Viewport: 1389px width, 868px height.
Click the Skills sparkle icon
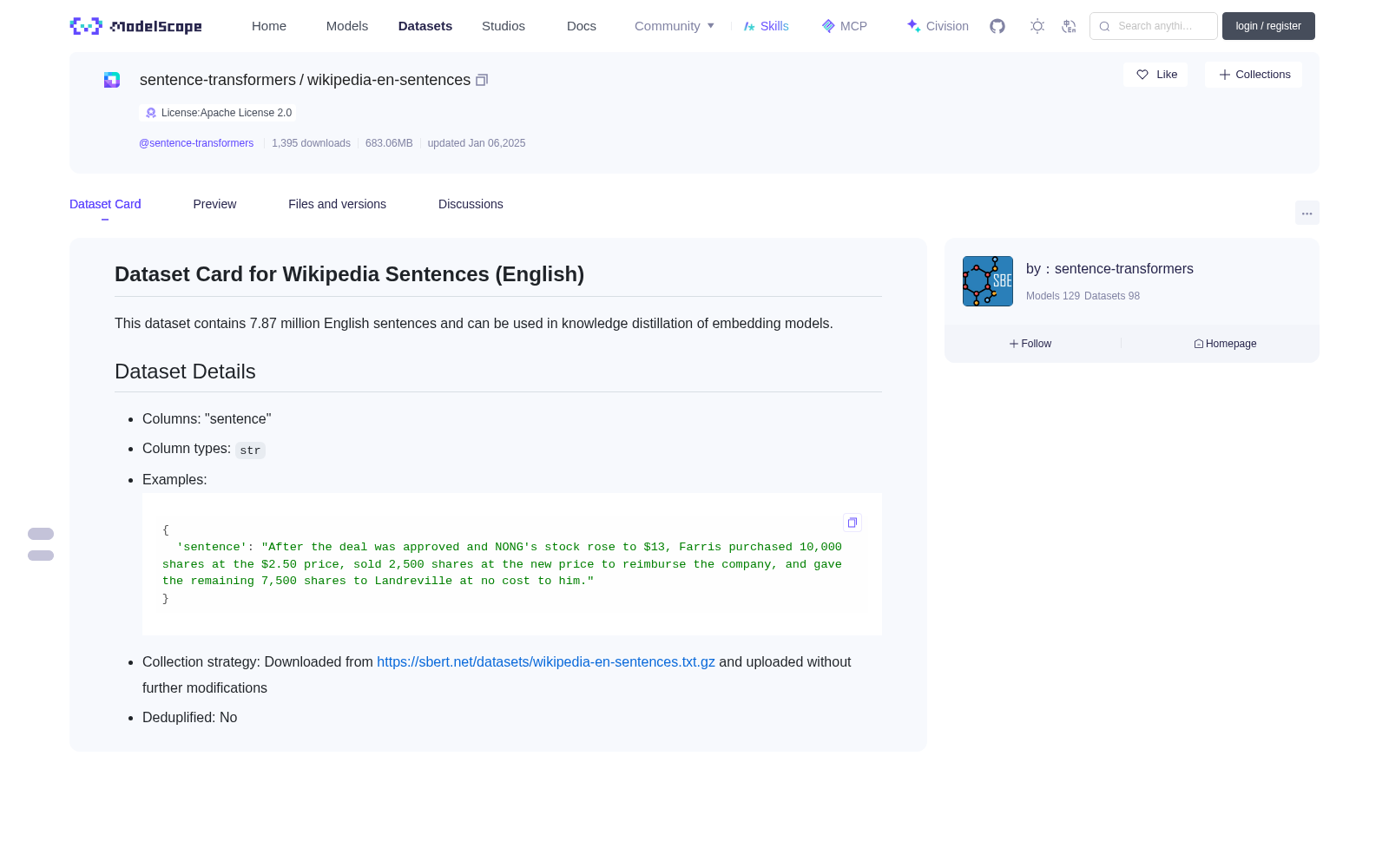(x=749, y=26)
